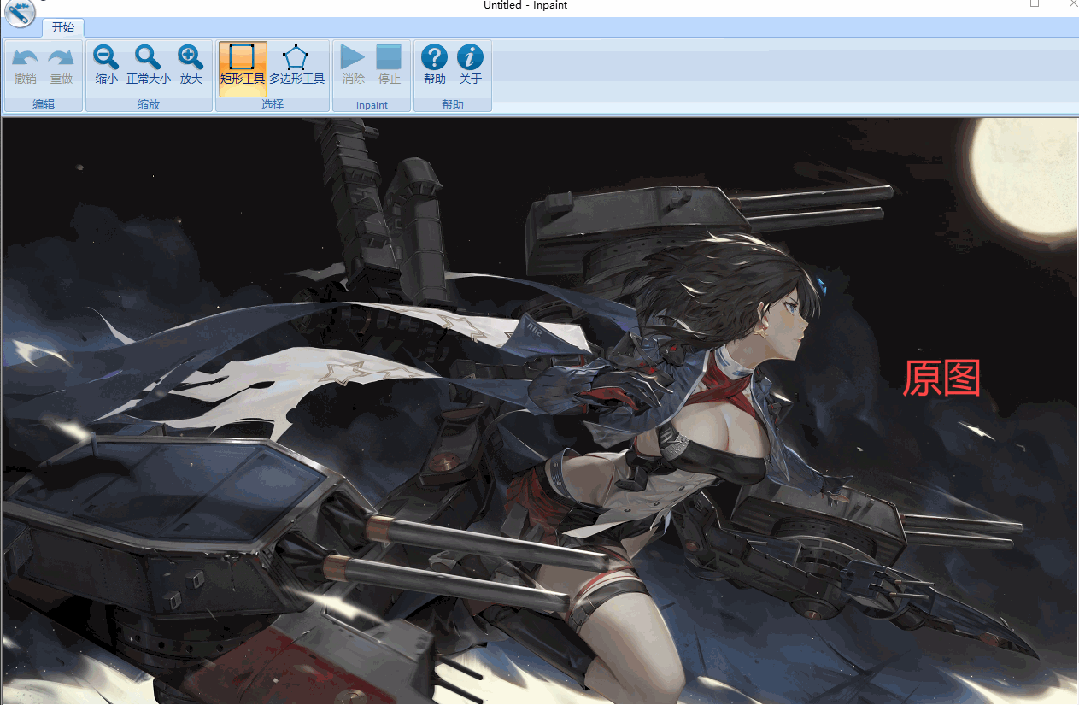This screenshot has width=1079, height=705.
Task: Stop processing with the 停止 button
Action: click(x=389, y=65)
